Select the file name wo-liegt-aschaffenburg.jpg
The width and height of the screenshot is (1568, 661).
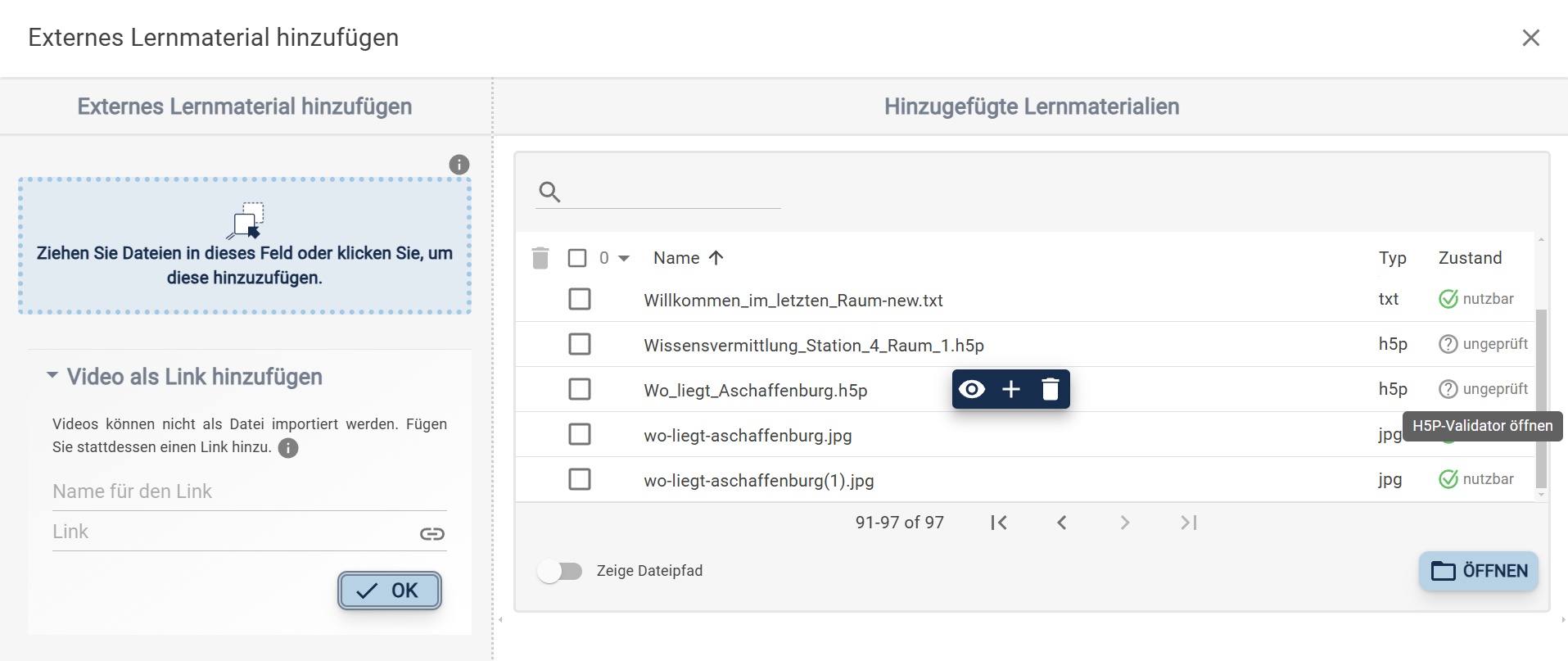point(748,436)
